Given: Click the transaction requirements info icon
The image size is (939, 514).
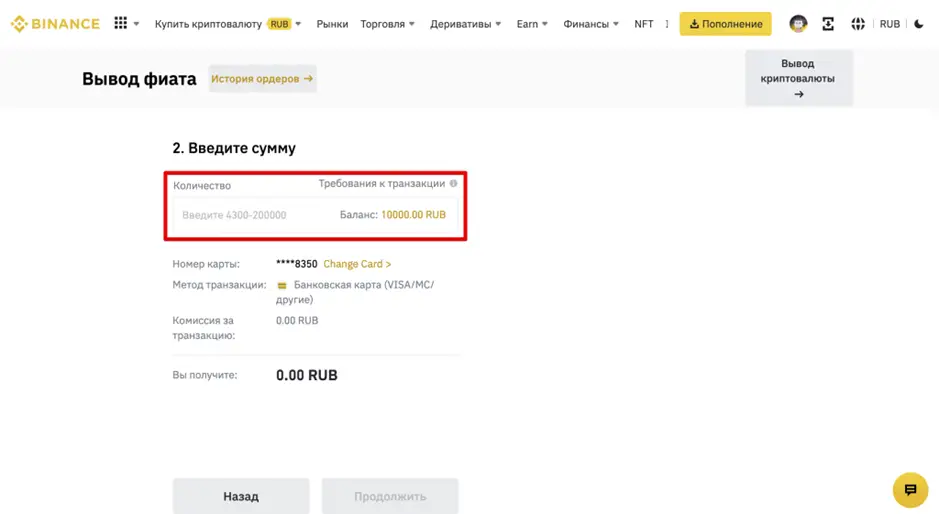Looking at the screenshot, I should (453, 184).
